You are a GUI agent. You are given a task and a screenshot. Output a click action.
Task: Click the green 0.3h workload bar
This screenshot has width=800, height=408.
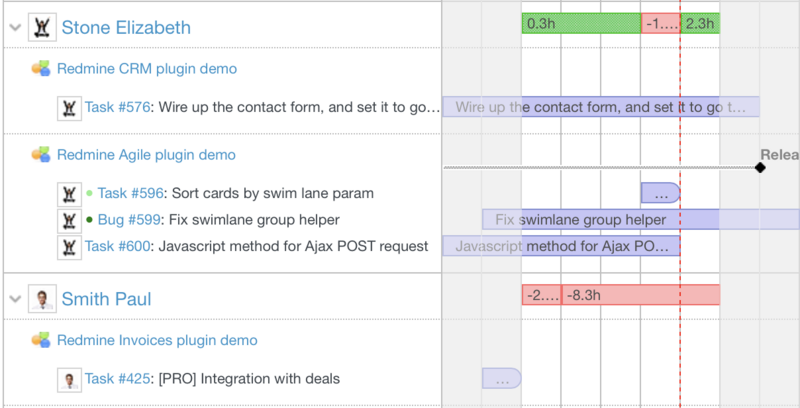pyautogui.click(x=580, y=23)
